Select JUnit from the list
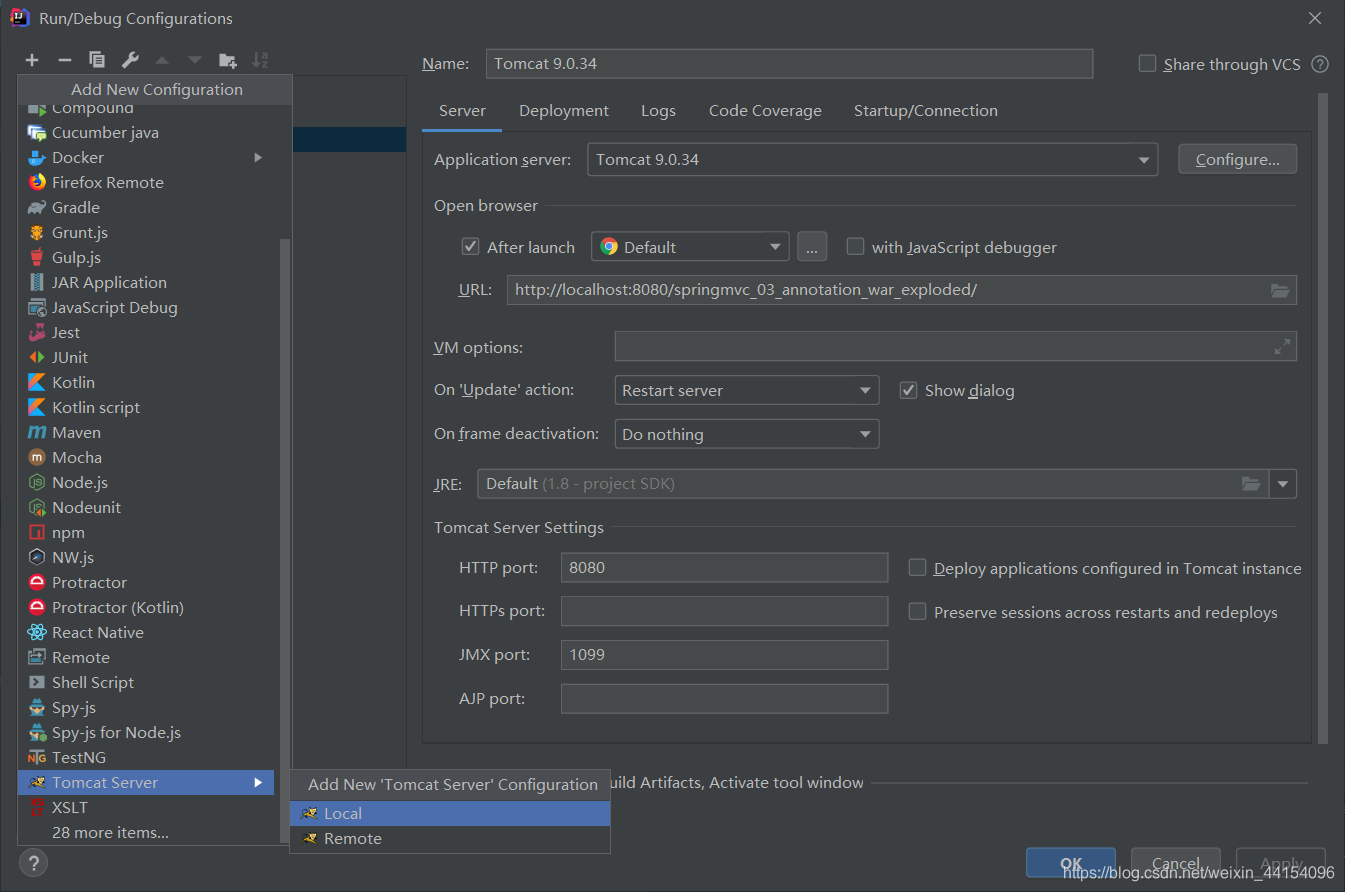Image resolution: width=1345 pixels, height=892 pixels. point(146,357)
